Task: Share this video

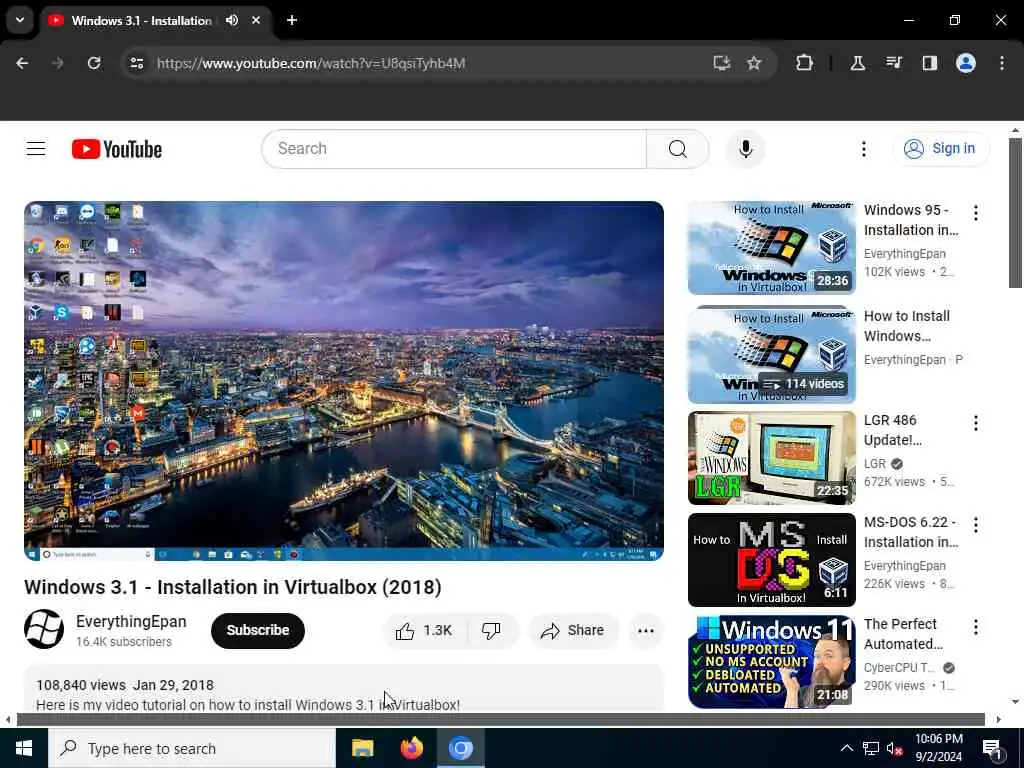Action: pos(573,630)
